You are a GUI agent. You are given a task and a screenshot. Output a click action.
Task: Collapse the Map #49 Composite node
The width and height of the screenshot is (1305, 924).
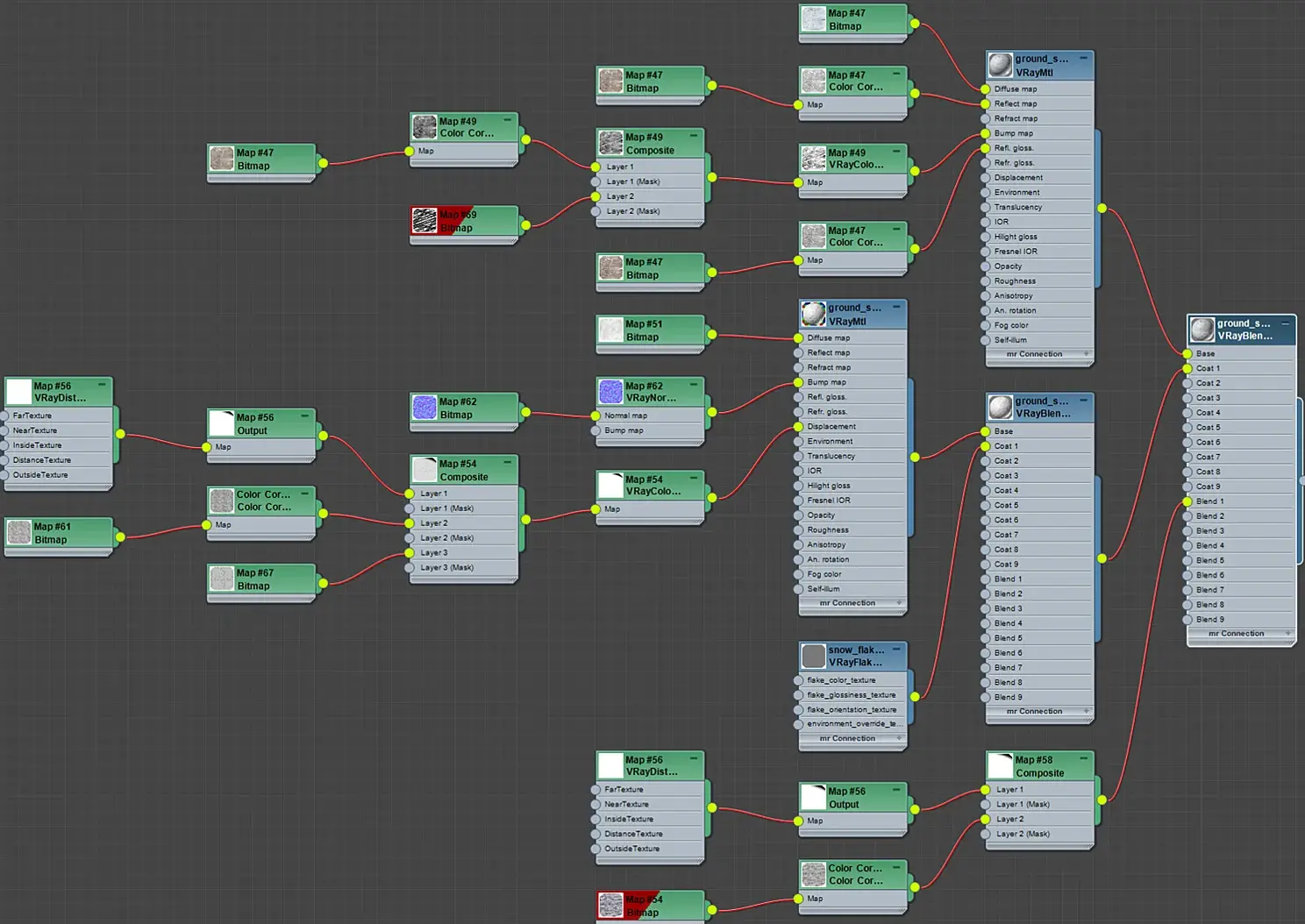point(694,136)
